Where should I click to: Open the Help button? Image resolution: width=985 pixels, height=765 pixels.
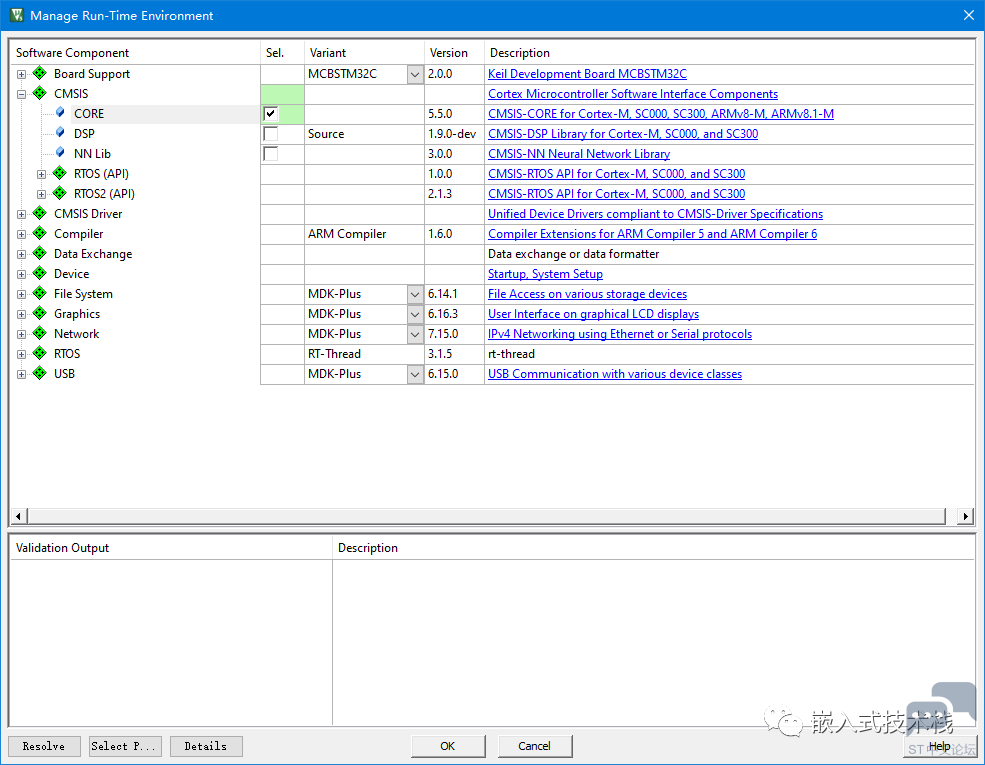point(940,746)
